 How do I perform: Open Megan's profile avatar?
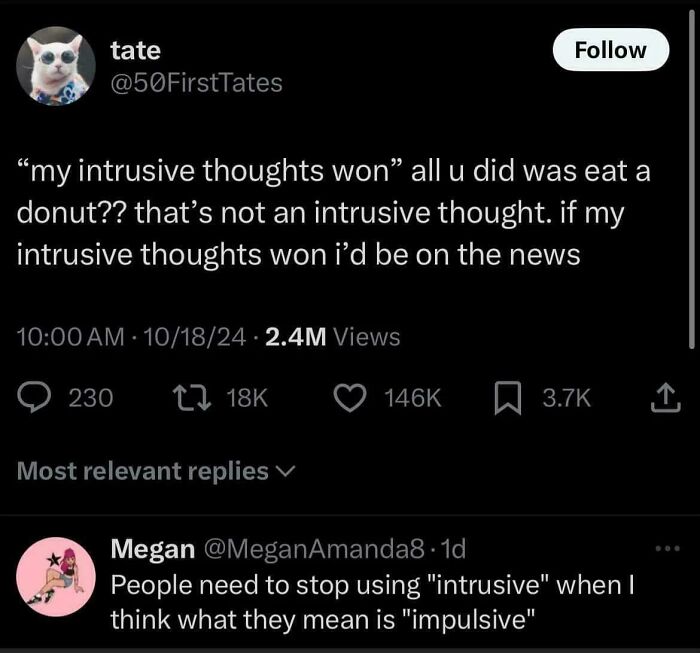[55, 572]
